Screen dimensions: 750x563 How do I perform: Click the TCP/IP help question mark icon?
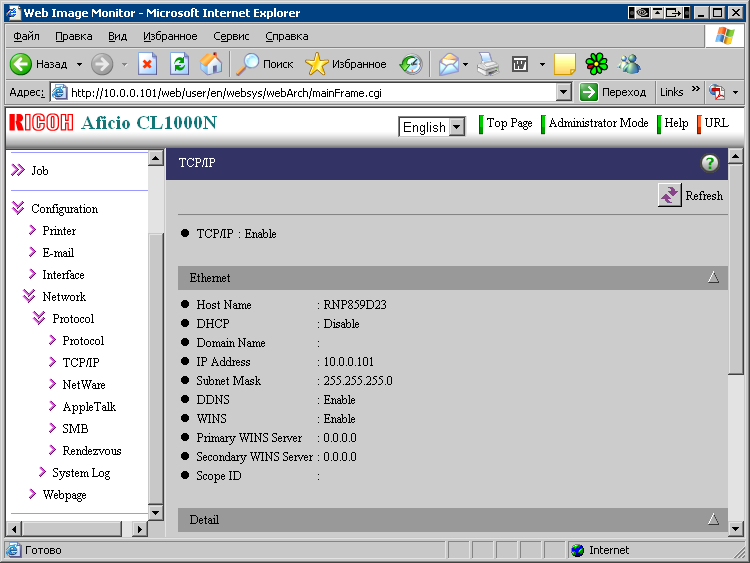(709, 163)
